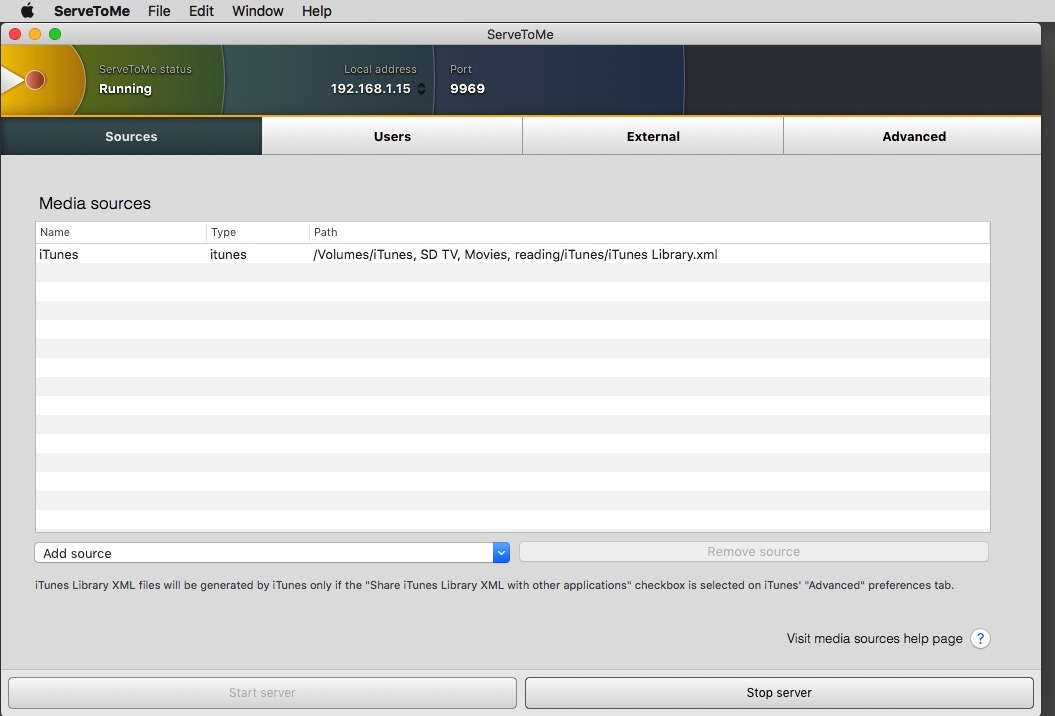Screen dimensions: 1055x716
Task: Open the Help menu
Action: tap(316, 11)
